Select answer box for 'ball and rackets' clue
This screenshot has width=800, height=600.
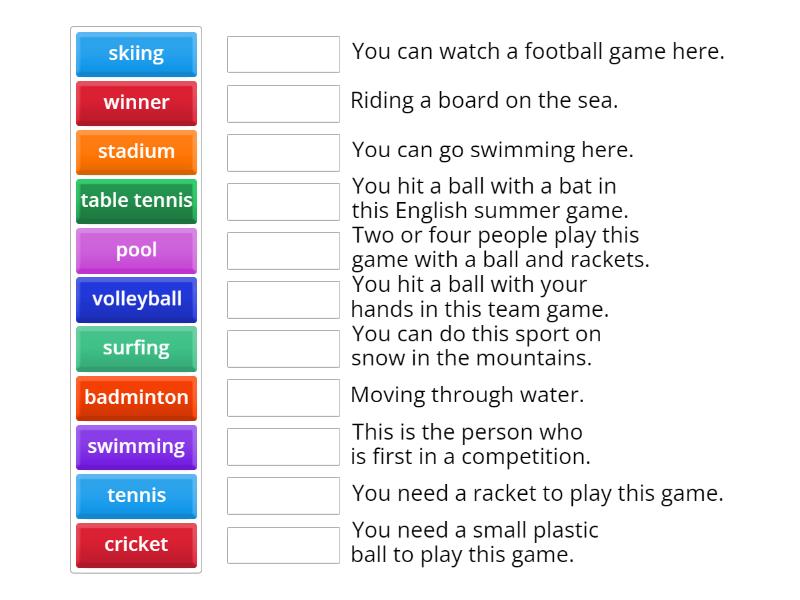[x=283, y=251]
